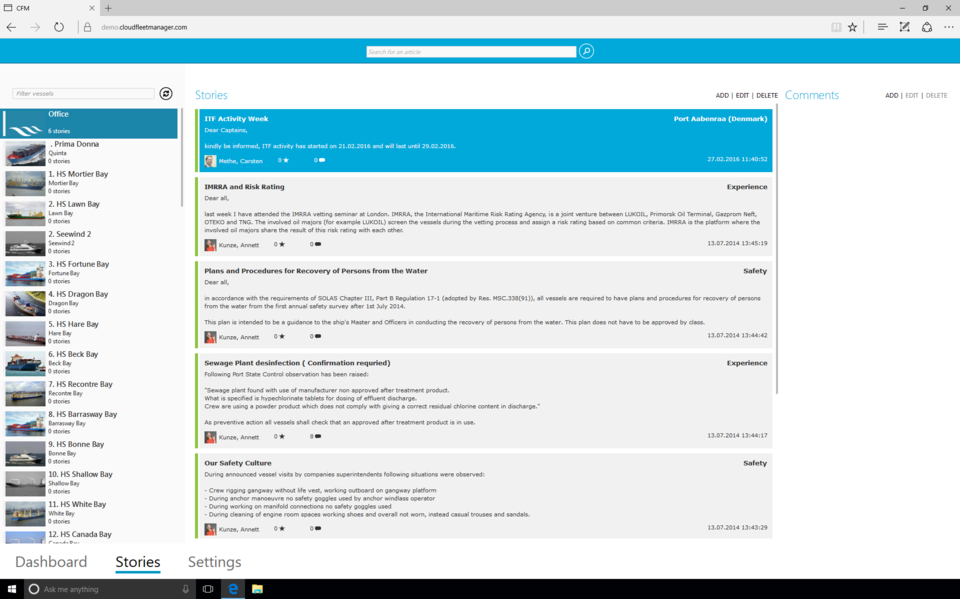The image size is (960, 599).
Task: Focus the article search box
Action: click(471, 52)
